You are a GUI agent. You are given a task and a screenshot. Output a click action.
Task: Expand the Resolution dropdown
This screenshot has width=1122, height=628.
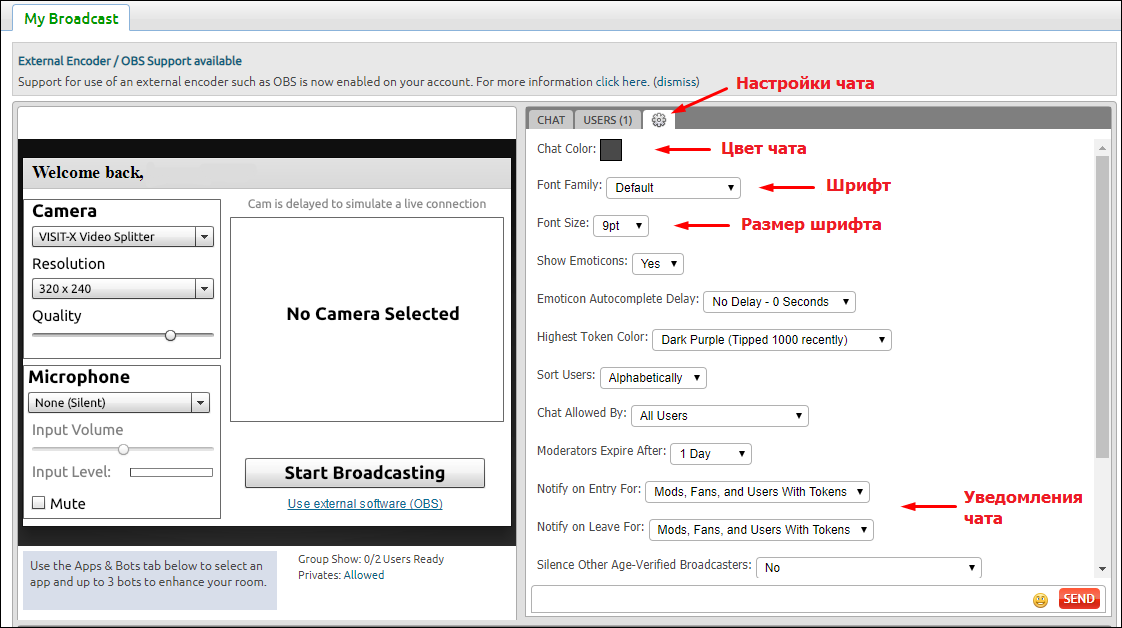coord(122,289)
